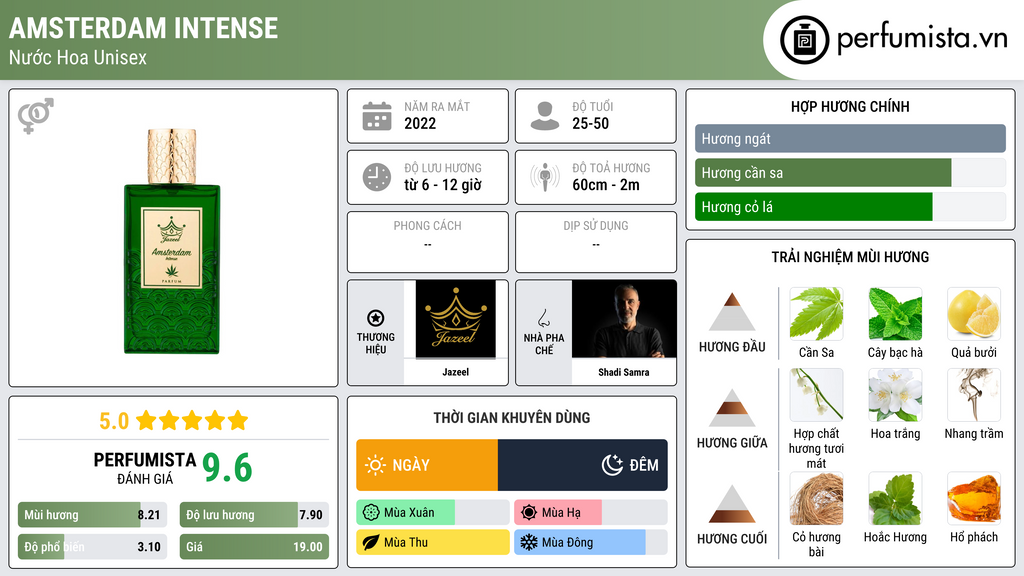The width and height of the screenshot is (1024, 576).
Task: Click the Cần Sa note image
Action: (x=816, y=314)
